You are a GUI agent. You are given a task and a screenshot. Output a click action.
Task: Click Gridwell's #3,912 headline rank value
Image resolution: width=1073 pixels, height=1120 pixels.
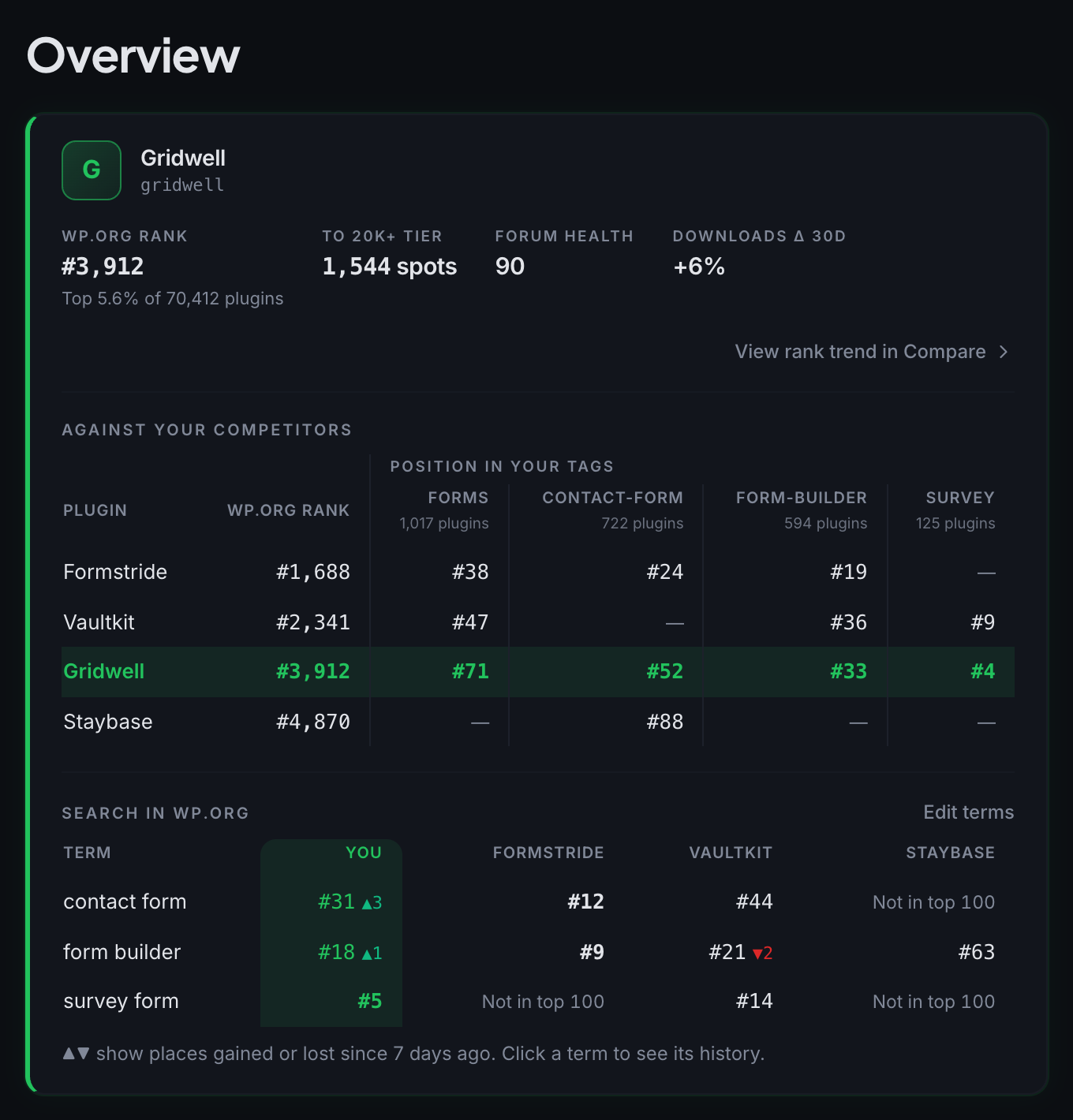(x=103, y=267)
